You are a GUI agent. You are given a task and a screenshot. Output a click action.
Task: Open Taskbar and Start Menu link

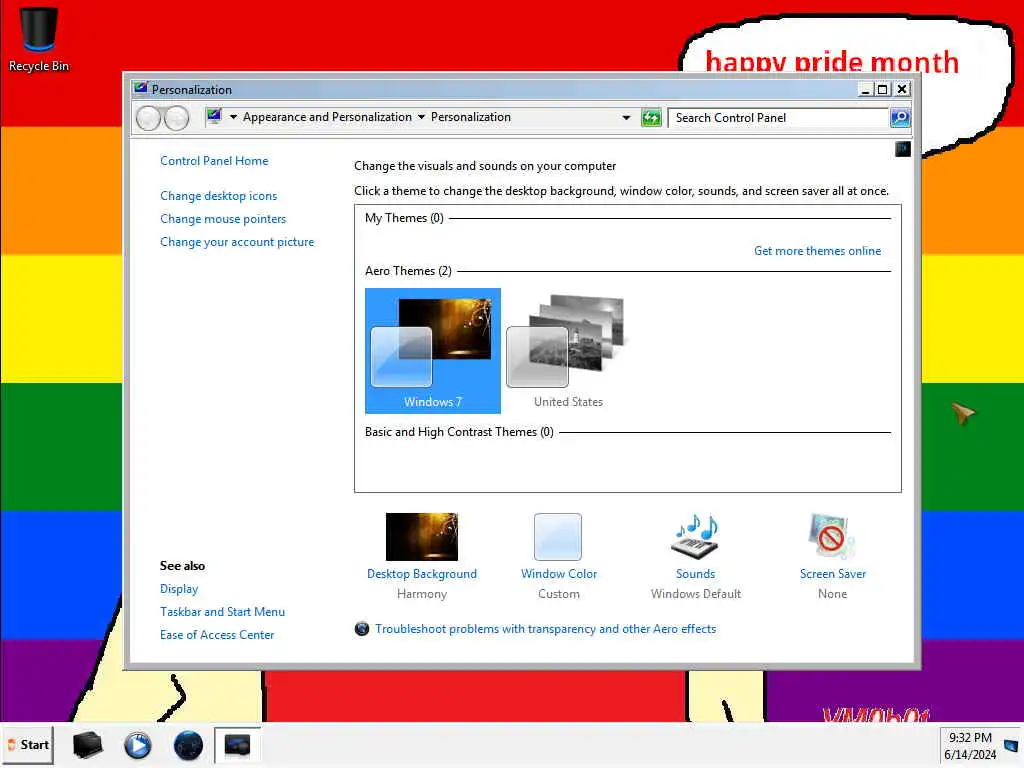point(223,612)
